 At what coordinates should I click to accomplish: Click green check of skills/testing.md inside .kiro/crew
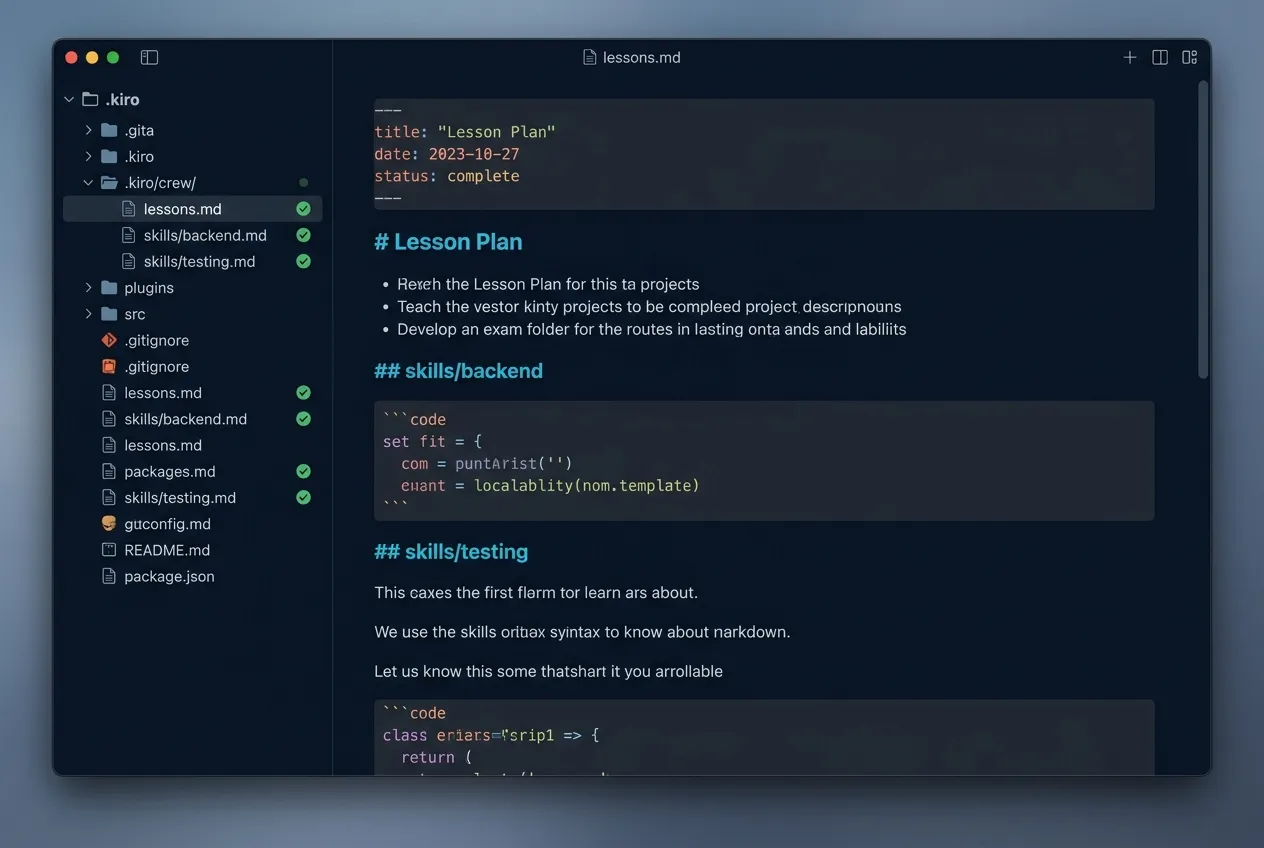point(303,261)
